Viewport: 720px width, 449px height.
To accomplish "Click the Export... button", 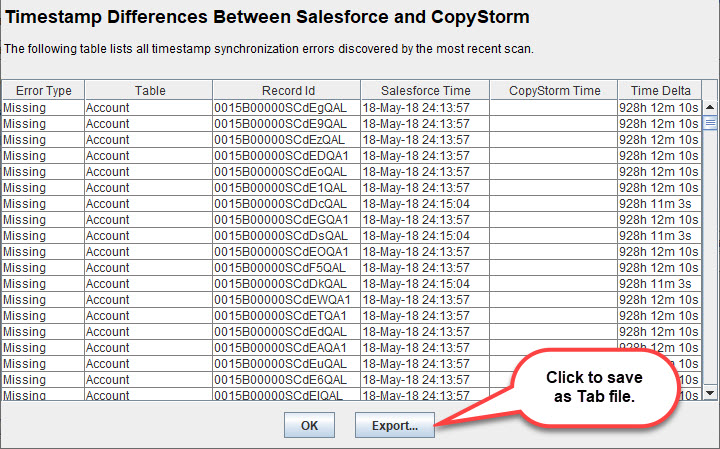I will (x=394, y=425).
